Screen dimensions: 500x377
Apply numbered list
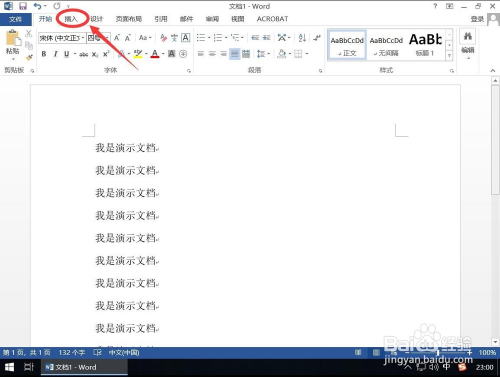(x=218, y=38)
